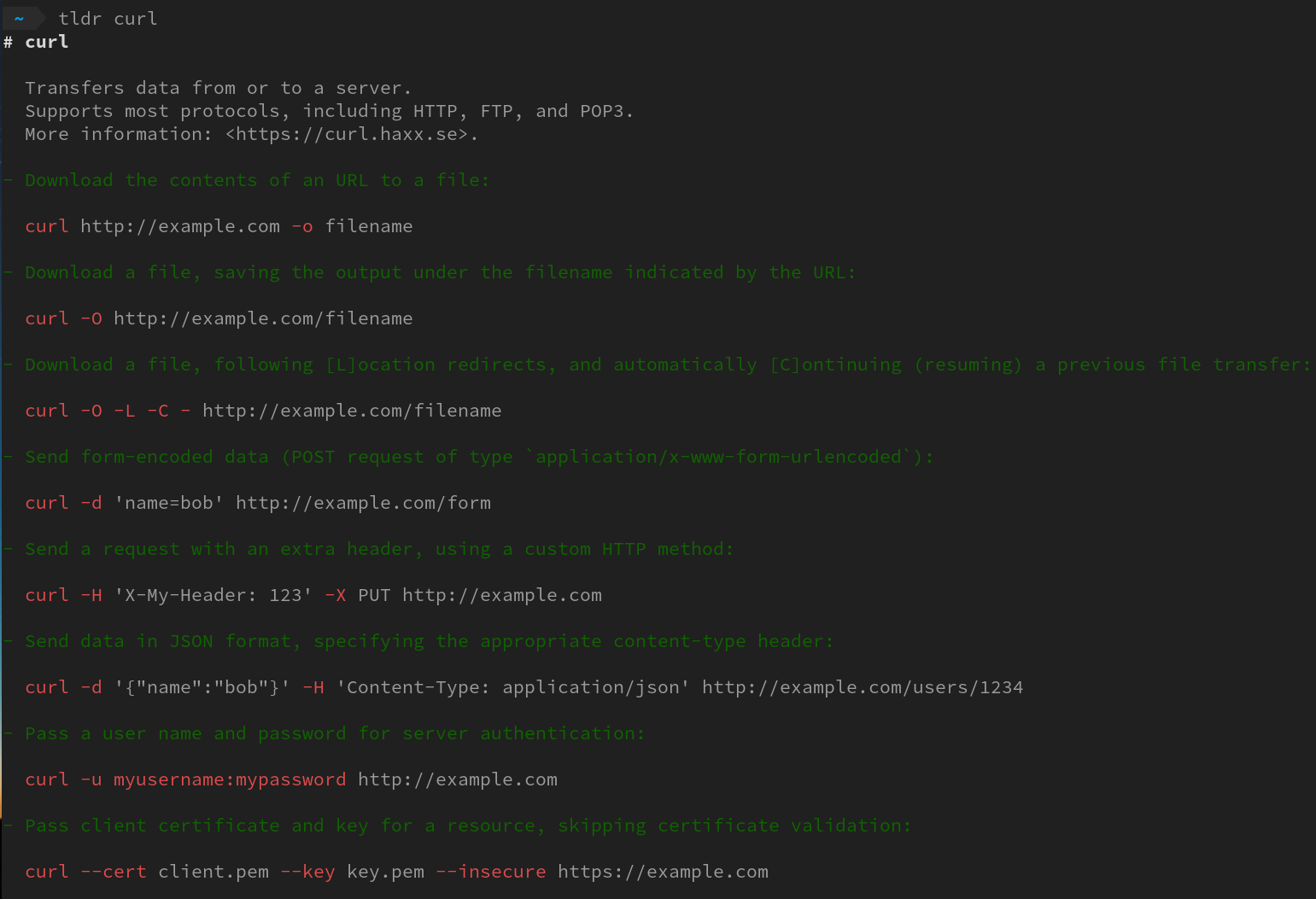Click the '-L' flag in the redirect example
Image resolution: width=1316 pixels, height=899 pixels.
125,411
